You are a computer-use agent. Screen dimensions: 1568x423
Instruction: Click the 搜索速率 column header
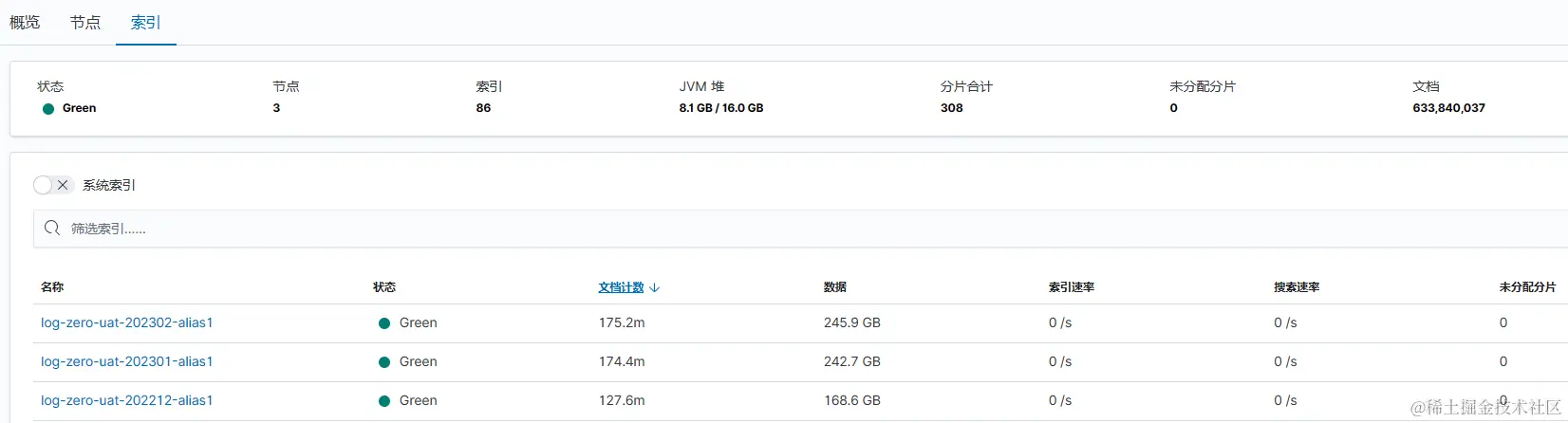click(1297, 287)
